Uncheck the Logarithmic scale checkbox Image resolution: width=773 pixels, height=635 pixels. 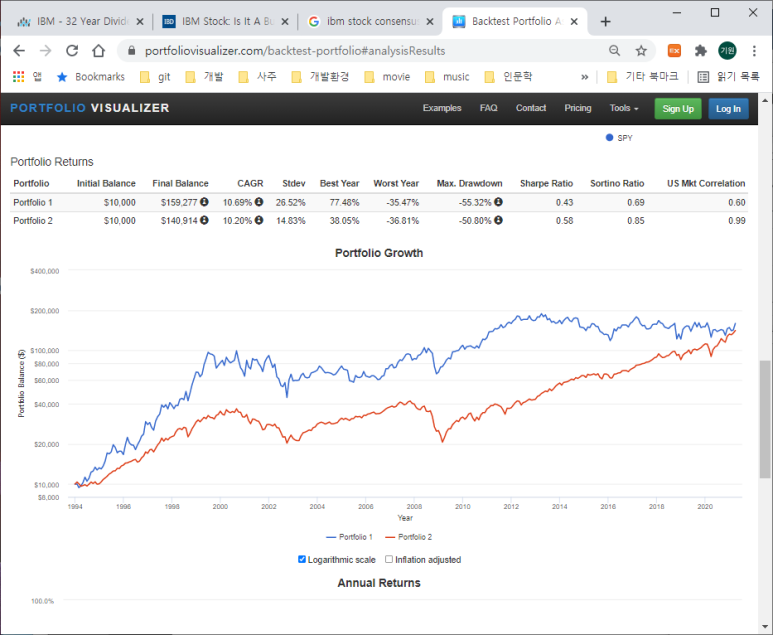302,559
